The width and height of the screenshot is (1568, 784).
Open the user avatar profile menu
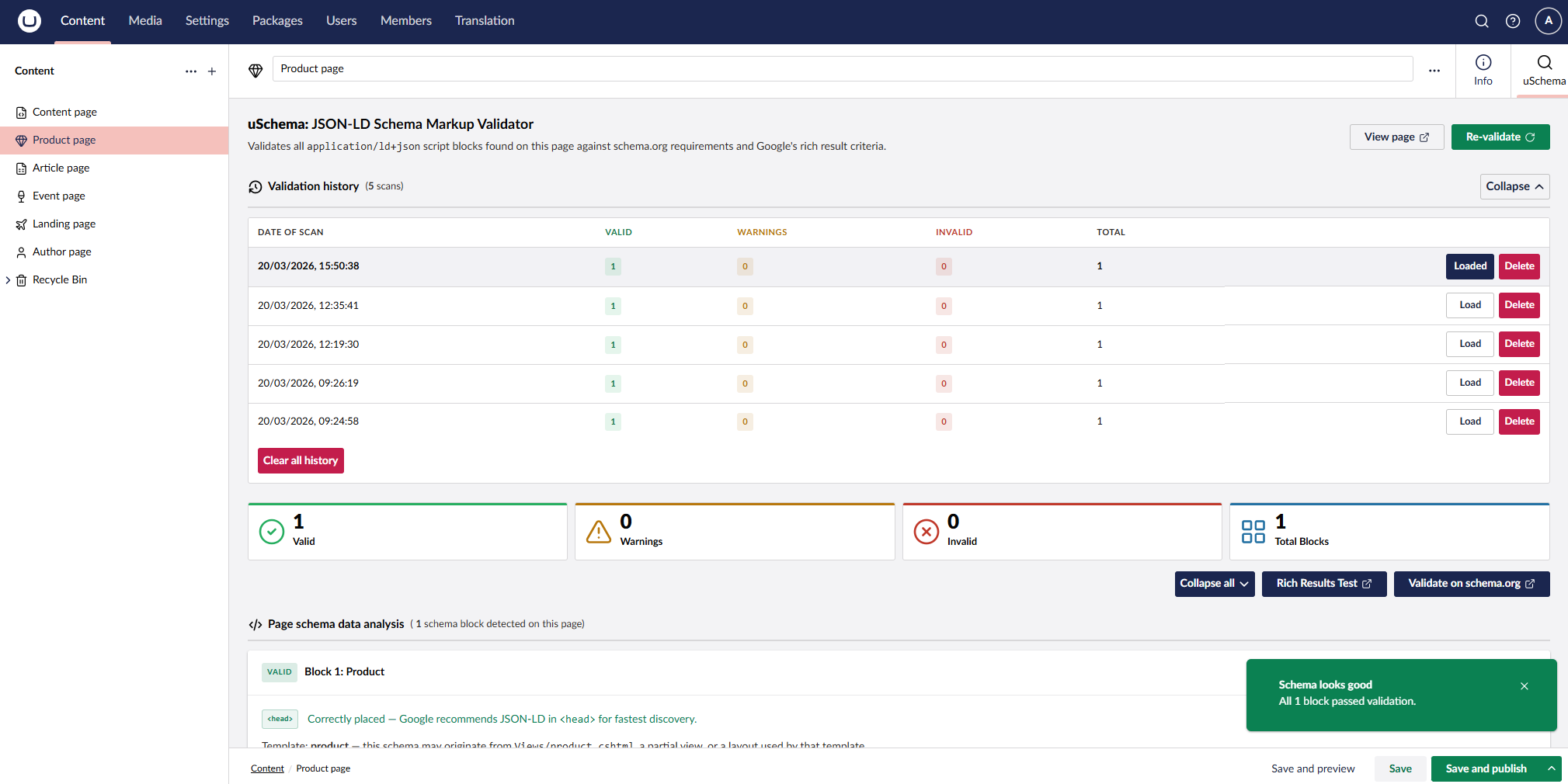coord(1549,21)
